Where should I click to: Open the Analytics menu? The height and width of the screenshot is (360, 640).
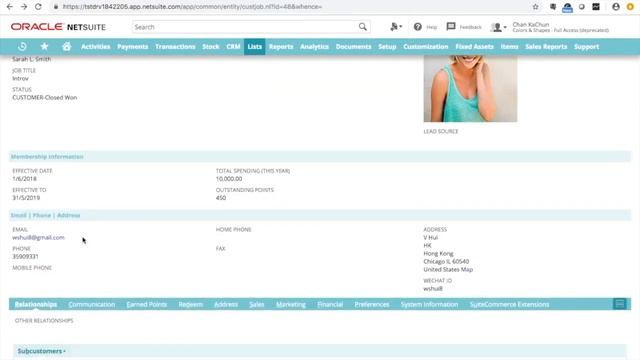(x=314, y=47)
